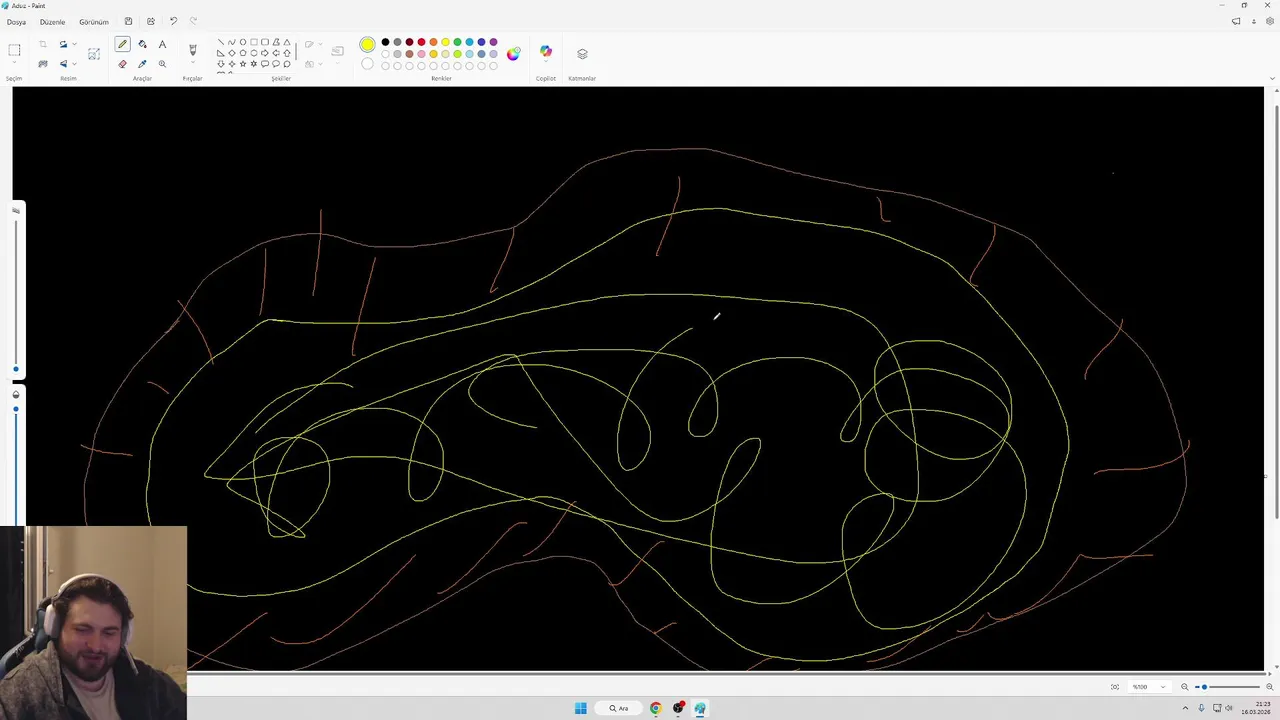
Task: Pick the down arrow shape
Action: click(220, 64)
